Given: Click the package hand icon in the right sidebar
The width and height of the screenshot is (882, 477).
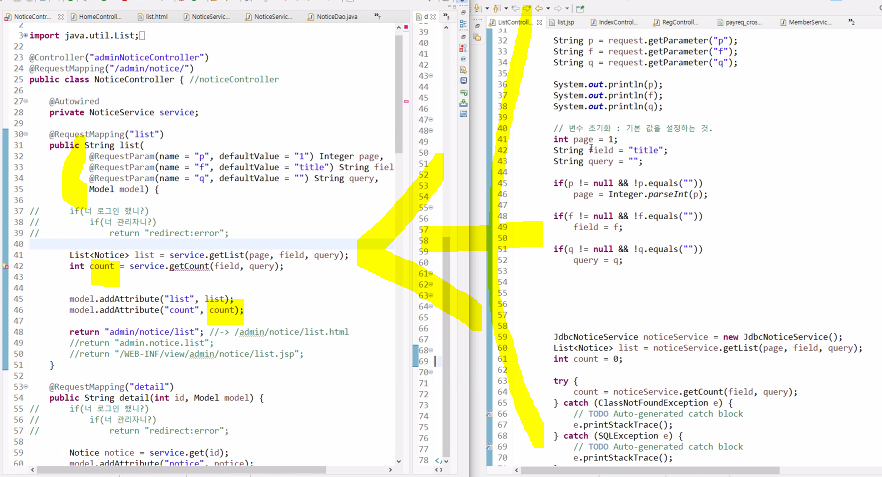Looking at the screenshot, I should tap(478, 37).
